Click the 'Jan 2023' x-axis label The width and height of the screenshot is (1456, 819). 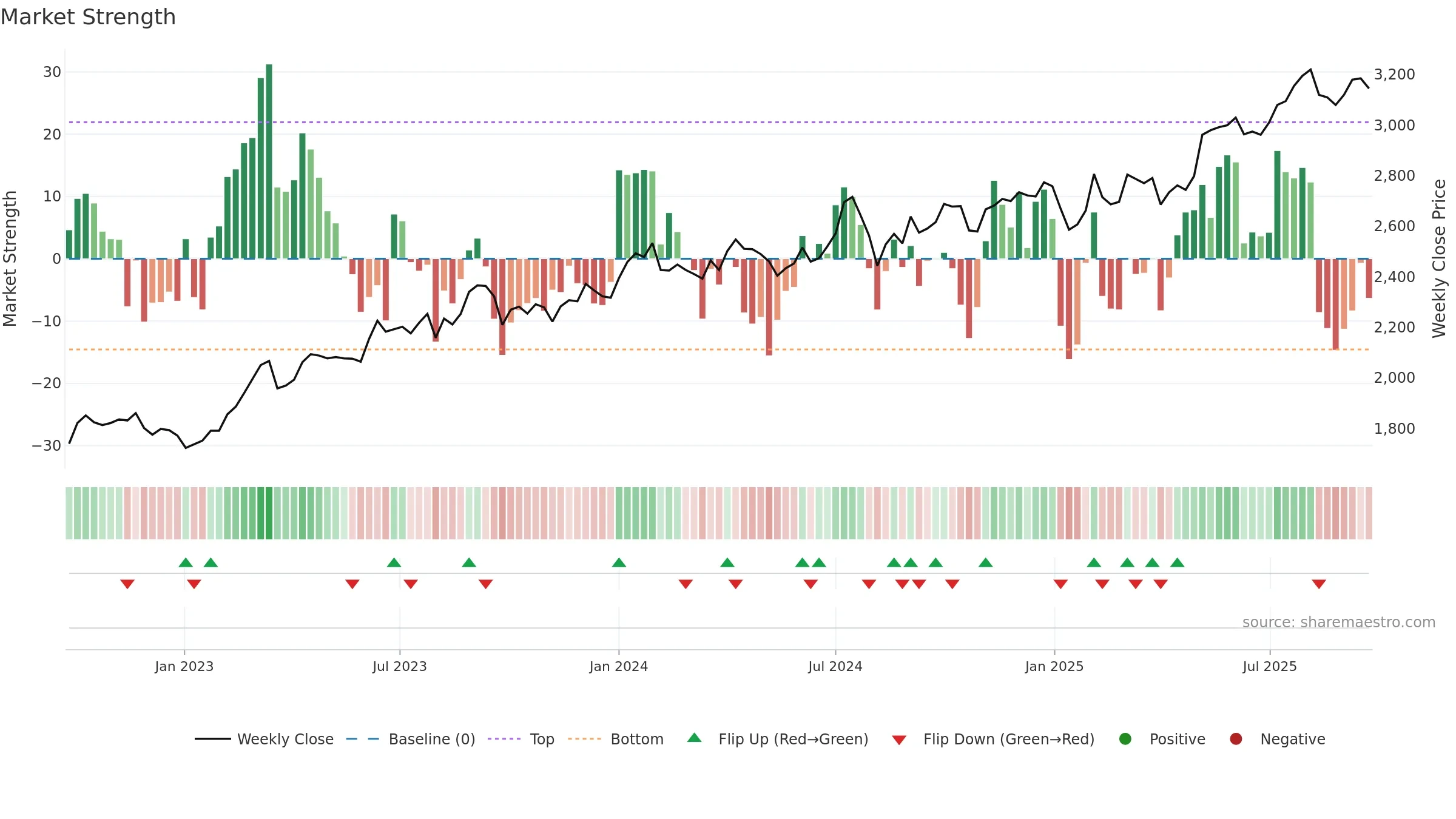184,667
